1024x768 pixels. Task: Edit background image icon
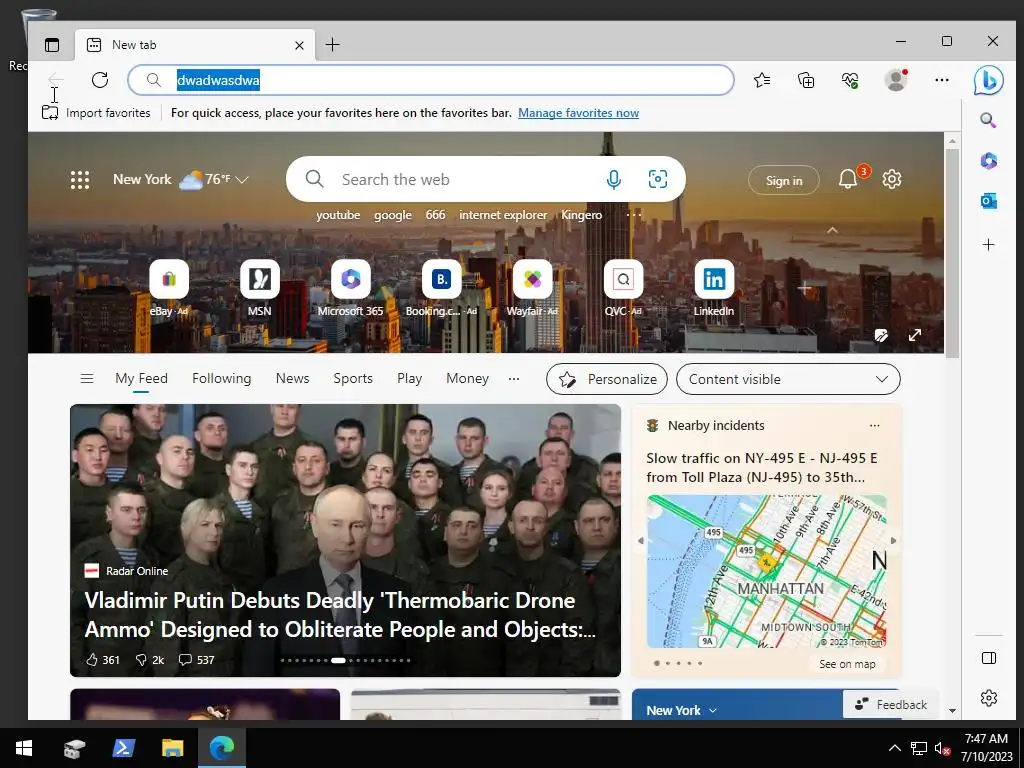[x=881, y=335]
